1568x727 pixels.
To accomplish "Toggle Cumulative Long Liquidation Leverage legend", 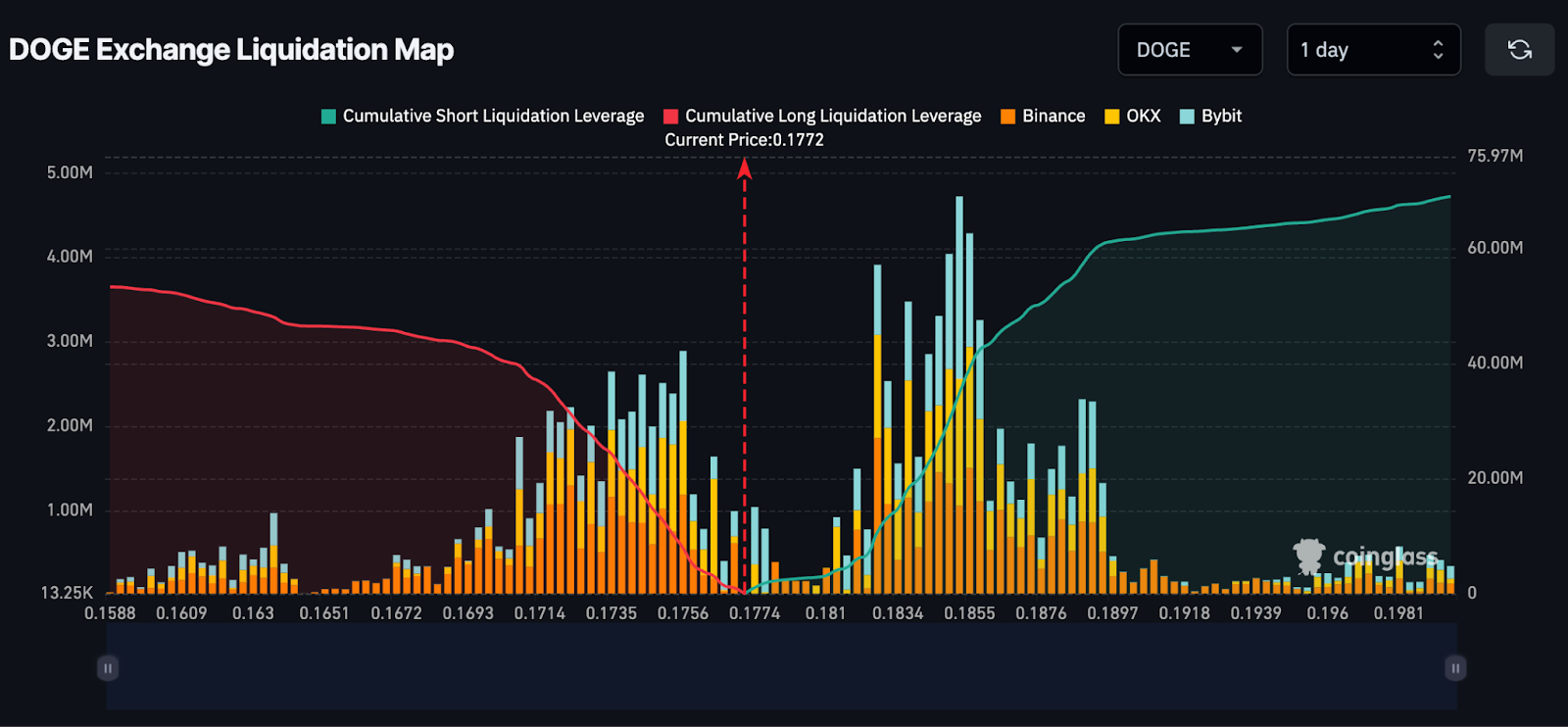I will pos(832,117).
